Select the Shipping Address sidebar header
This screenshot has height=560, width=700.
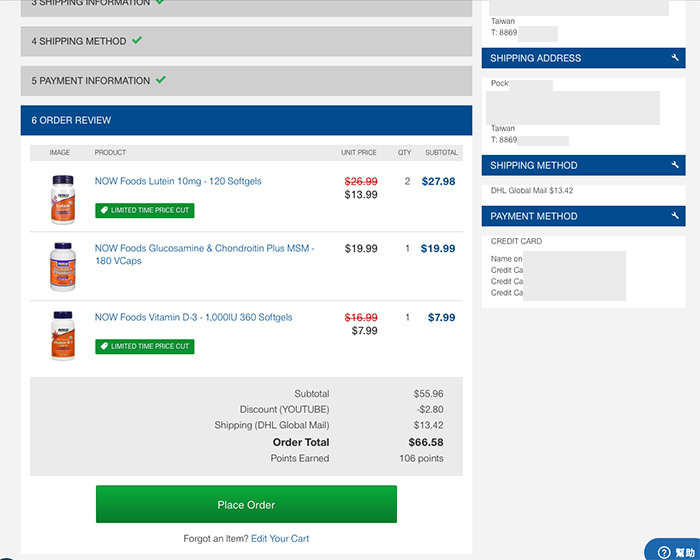click(583, 58)
